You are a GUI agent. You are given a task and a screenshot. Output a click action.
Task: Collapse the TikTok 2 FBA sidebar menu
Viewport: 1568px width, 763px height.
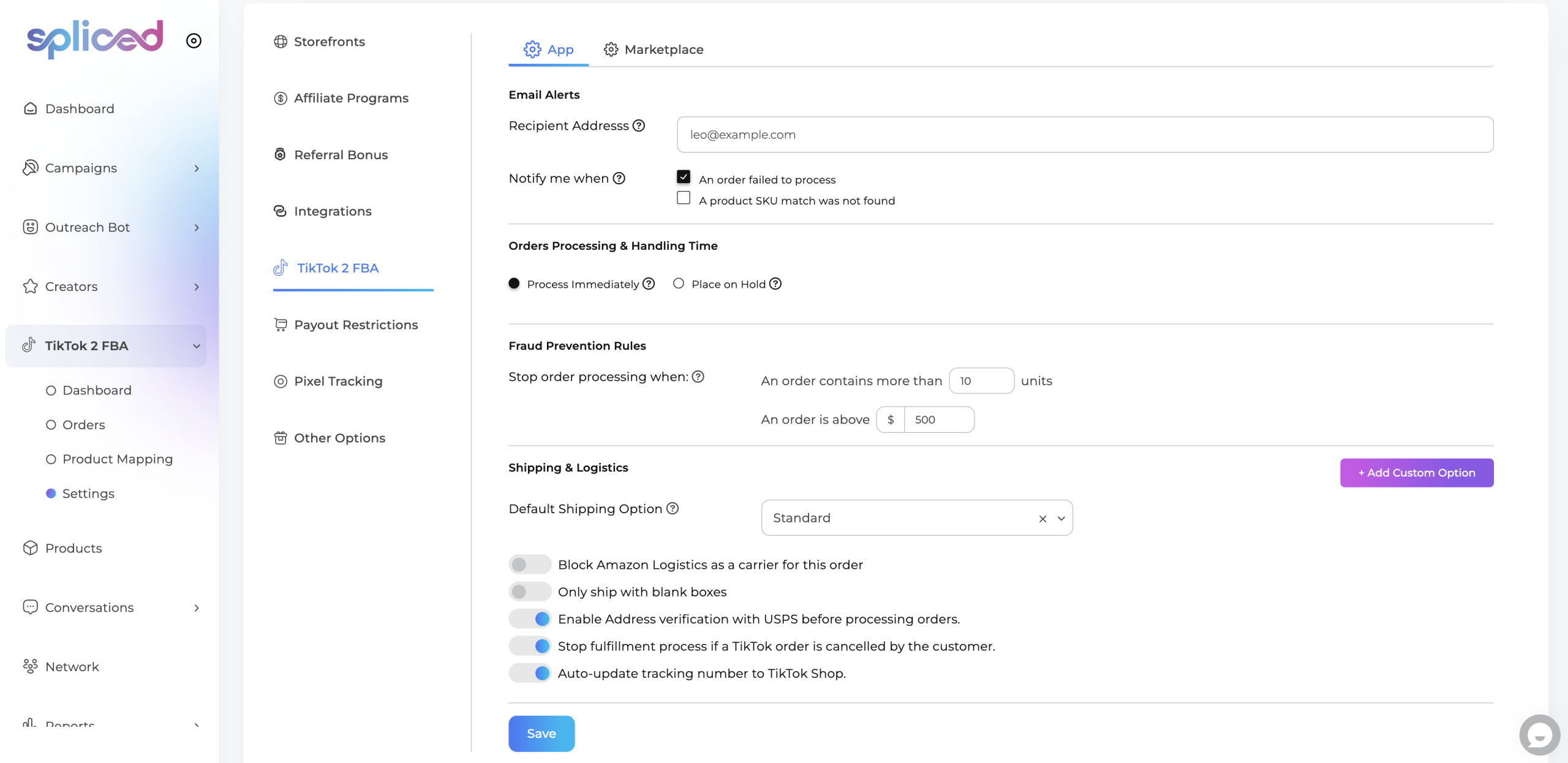pyautogui.click(x=196, y=346)
